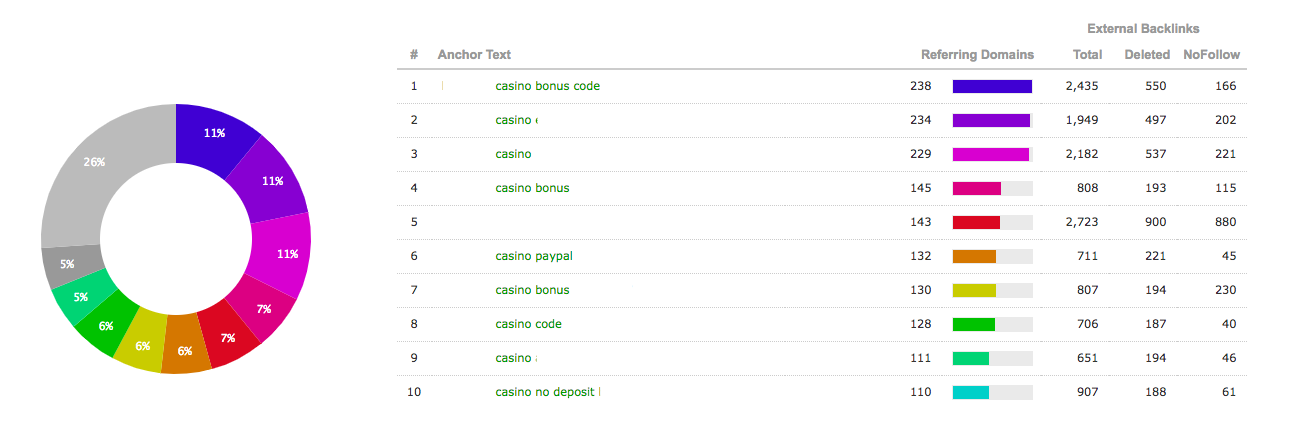Open the 'casino no deposit' anchor text link
Viewport: 1294px width, 433px height.
[547, 392]
